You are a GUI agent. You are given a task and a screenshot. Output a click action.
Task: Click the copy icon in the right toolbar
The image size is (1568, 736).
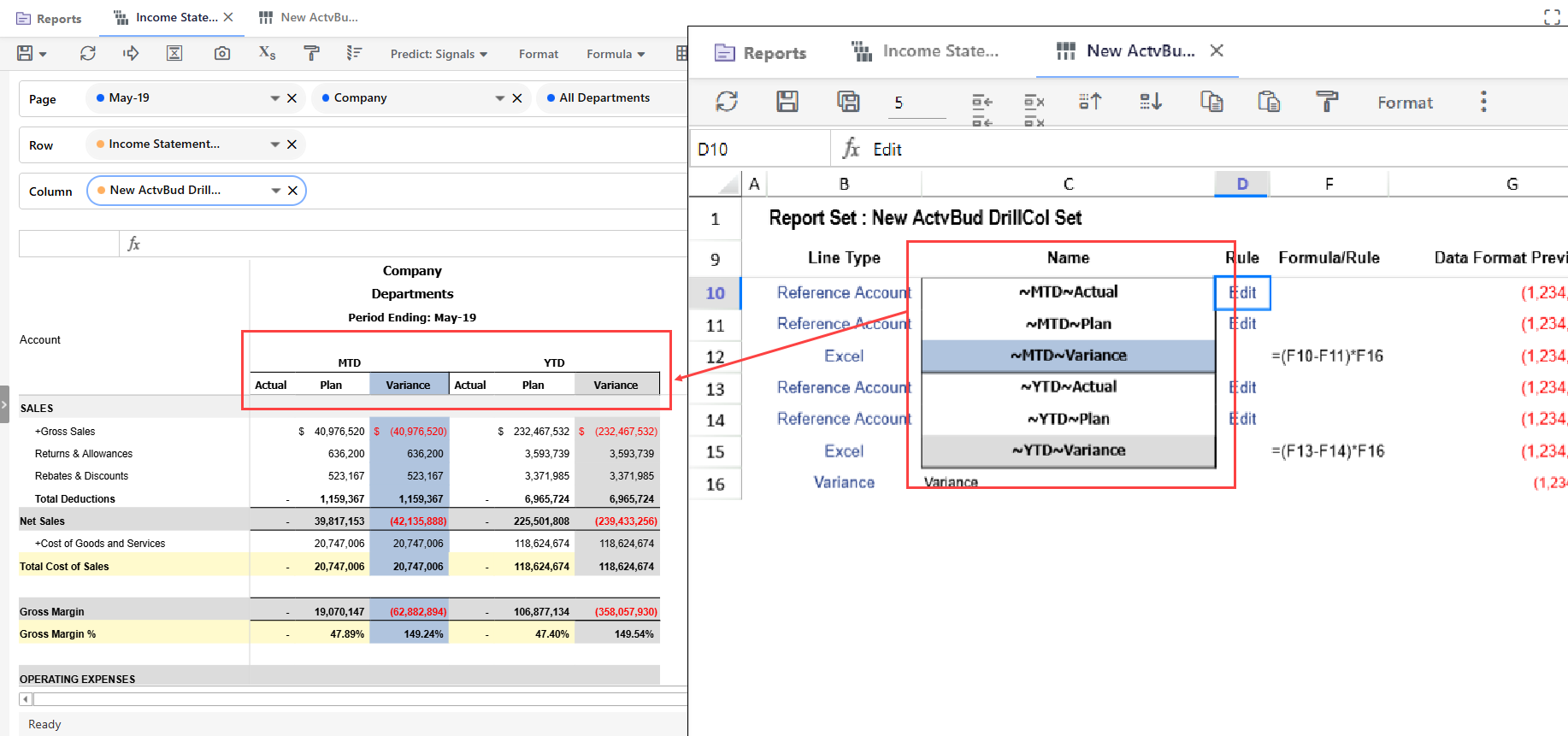tap(1211, 102)
